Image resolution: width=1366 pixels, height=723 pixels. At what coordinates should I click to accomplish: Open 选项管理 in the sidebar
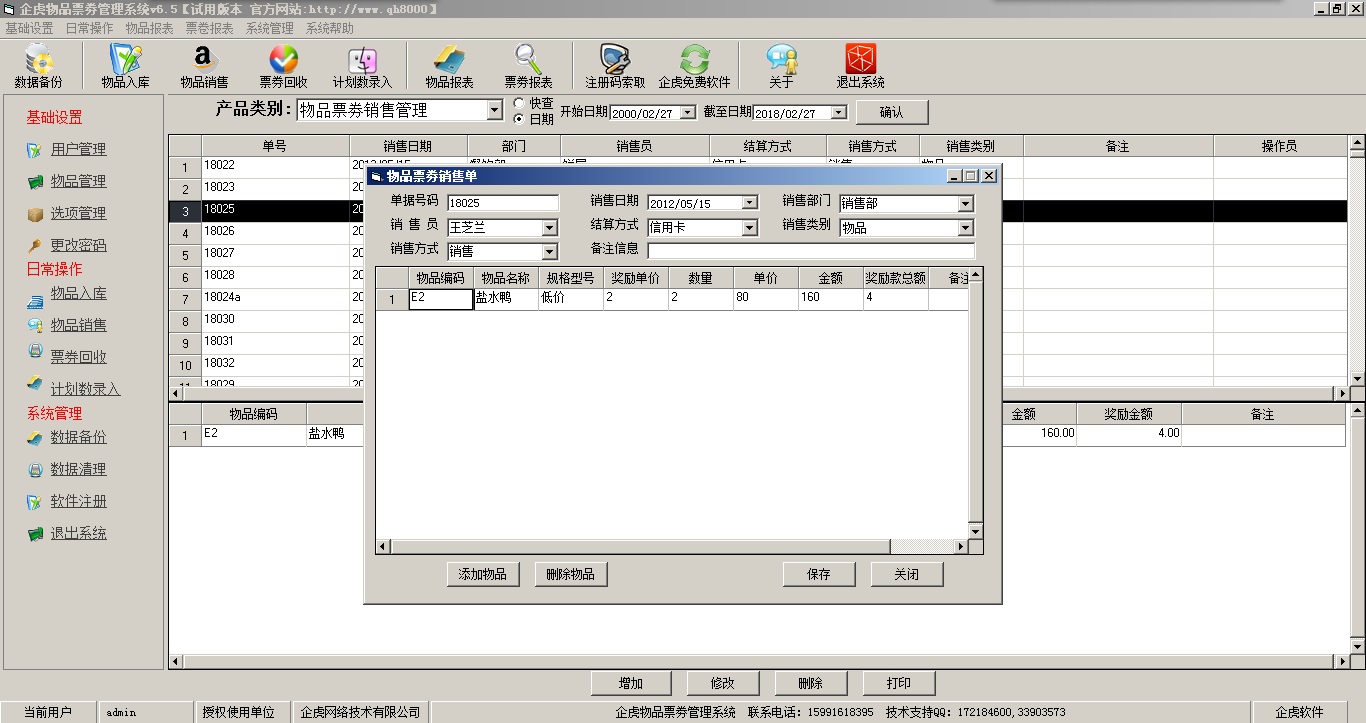78,213
